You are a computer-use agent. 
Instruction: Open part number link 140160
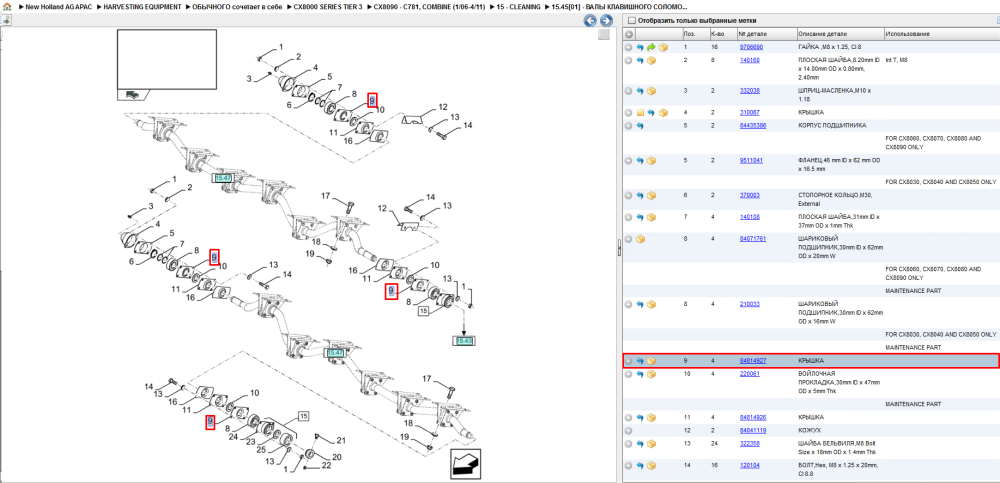749,60
